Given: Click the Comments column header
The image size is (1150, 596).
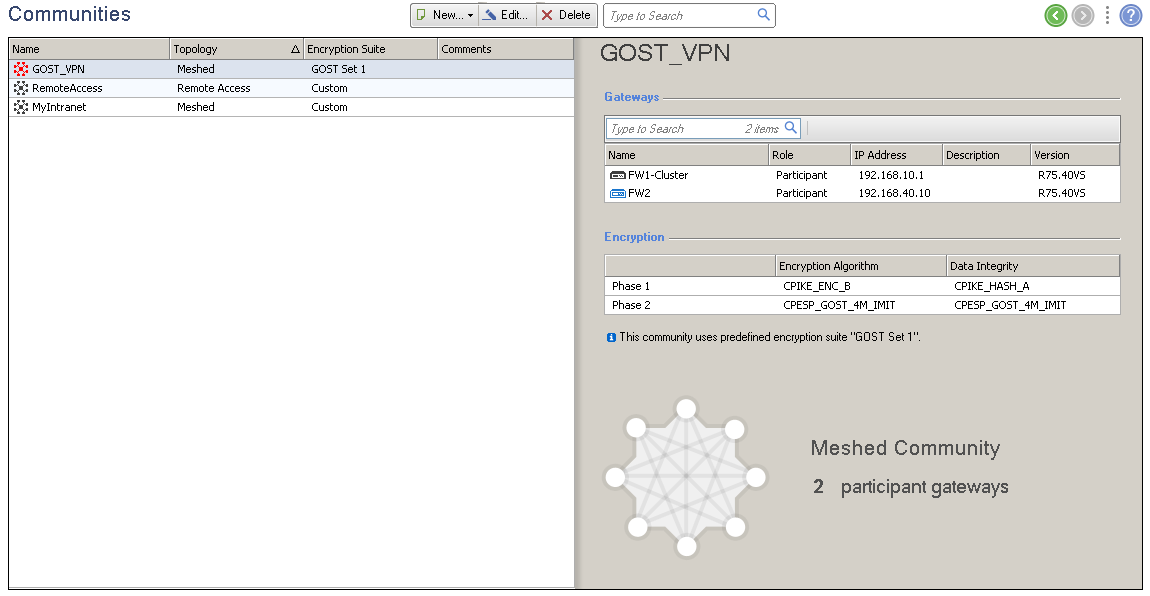Looking at the screenshot, I should coord(505,49).
